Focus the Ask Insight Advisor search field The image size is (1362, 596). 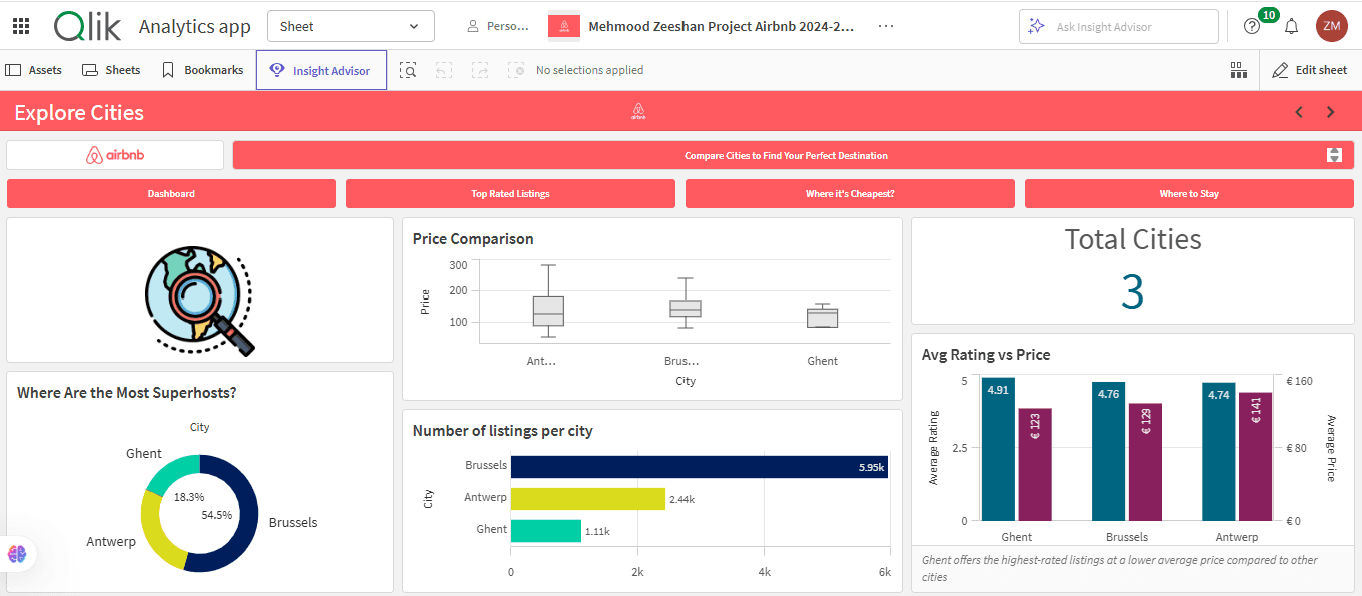pos(1119,27)
